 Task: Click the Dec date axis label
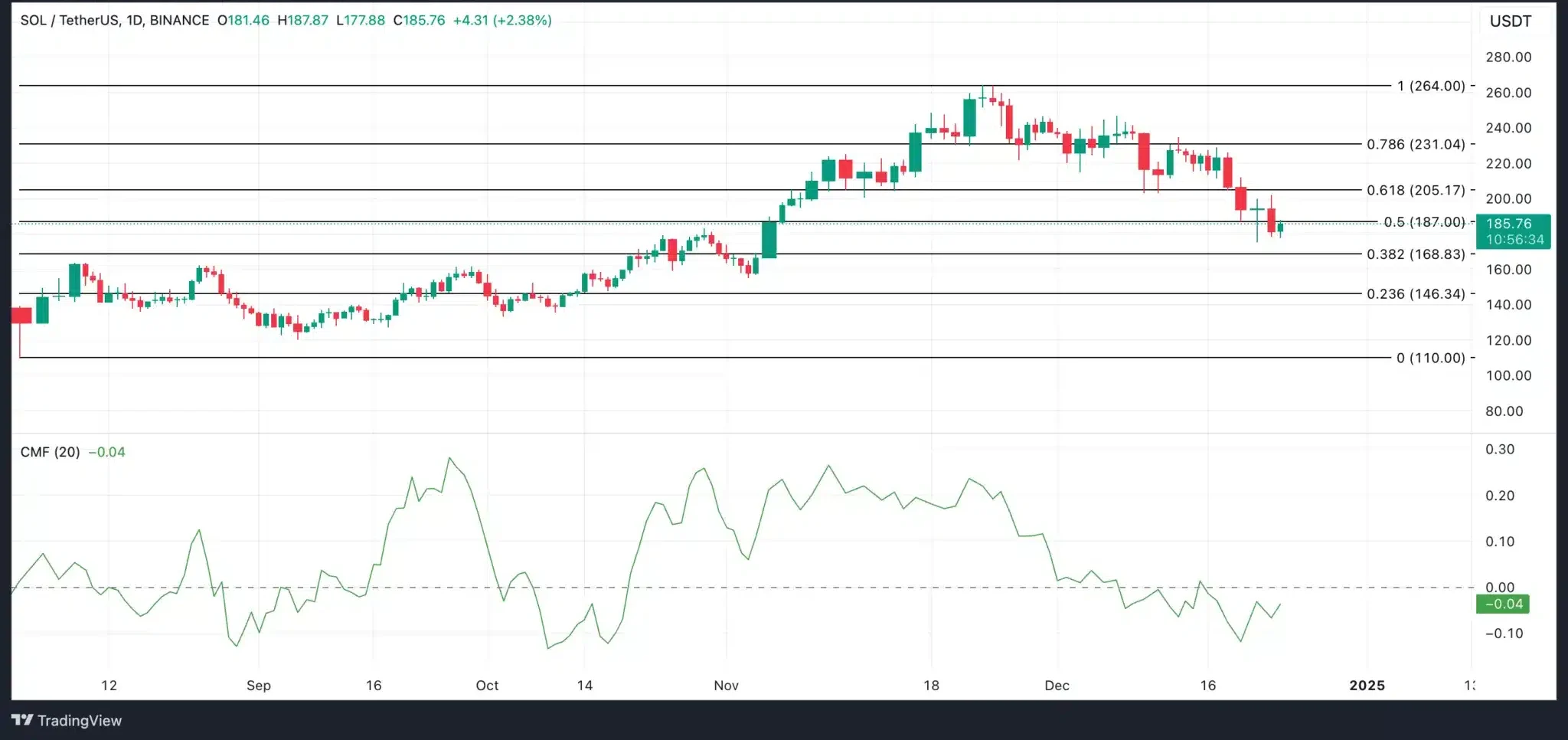[1057, 686]
